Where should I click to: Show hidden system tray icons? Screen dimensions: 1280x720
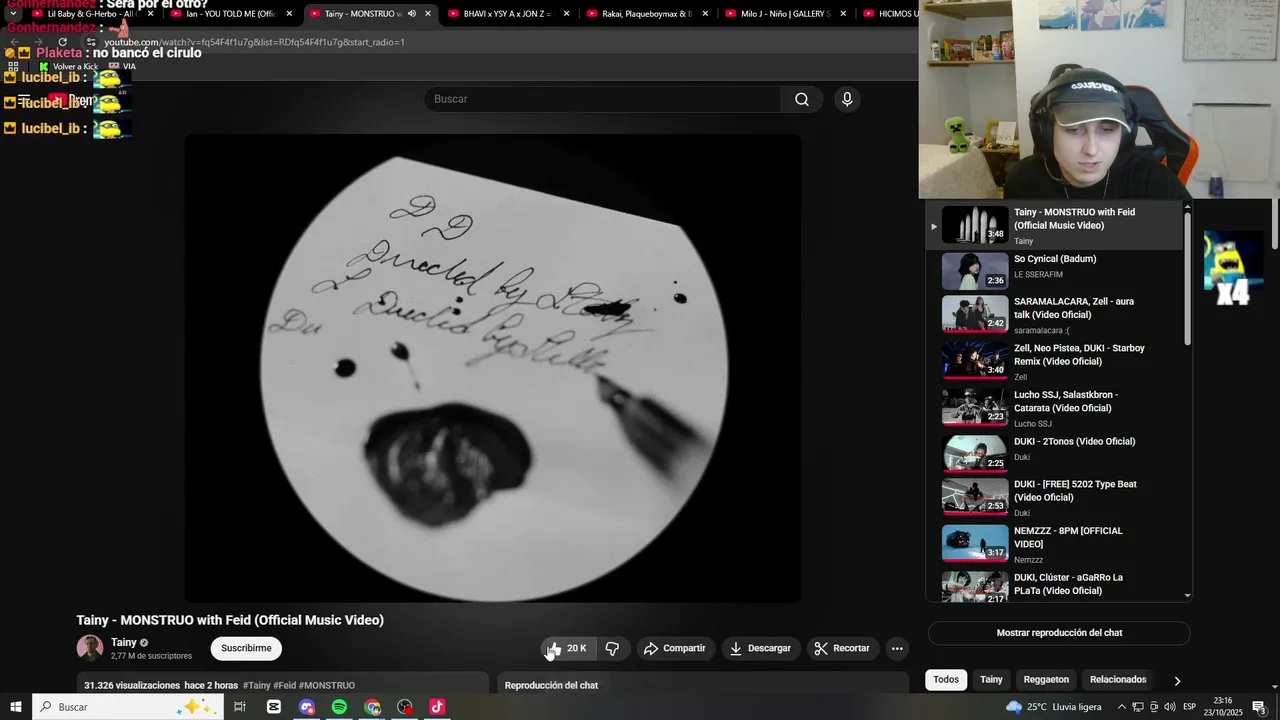[x=1121, y=707]
